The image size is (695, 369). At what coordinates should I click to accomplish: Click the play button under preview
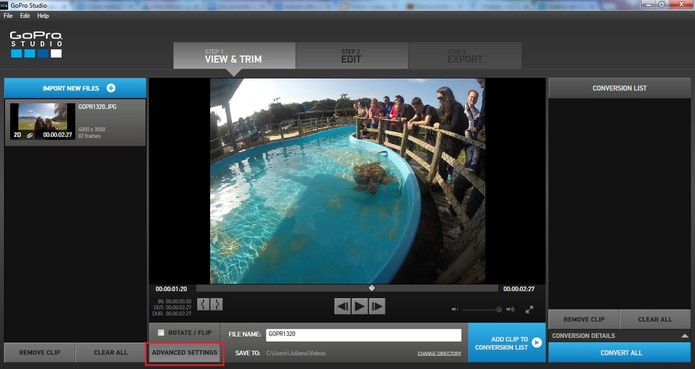coord(359,306)
